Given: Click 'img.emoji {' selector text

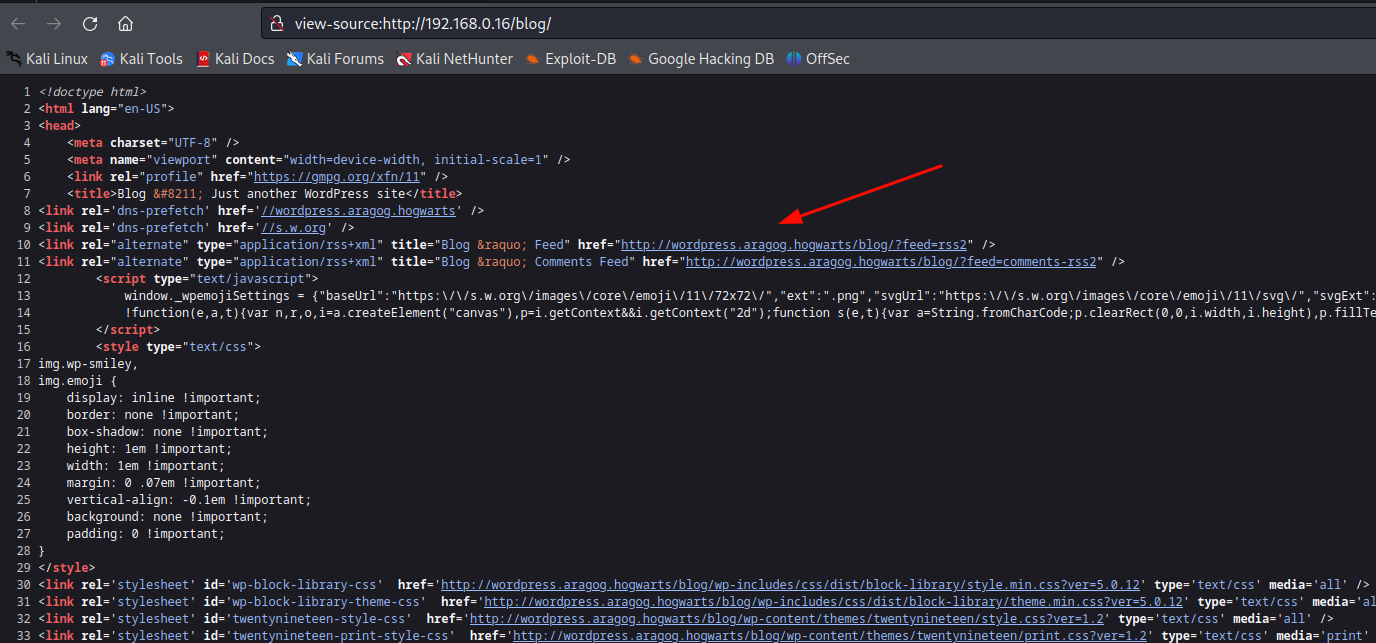Looking at the screenshot, I should [78, 380].
